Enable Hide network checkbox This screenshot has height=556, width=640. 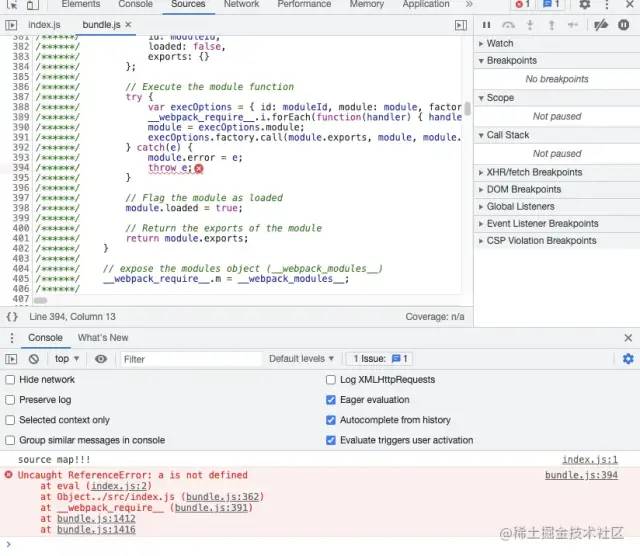[10, 380]
